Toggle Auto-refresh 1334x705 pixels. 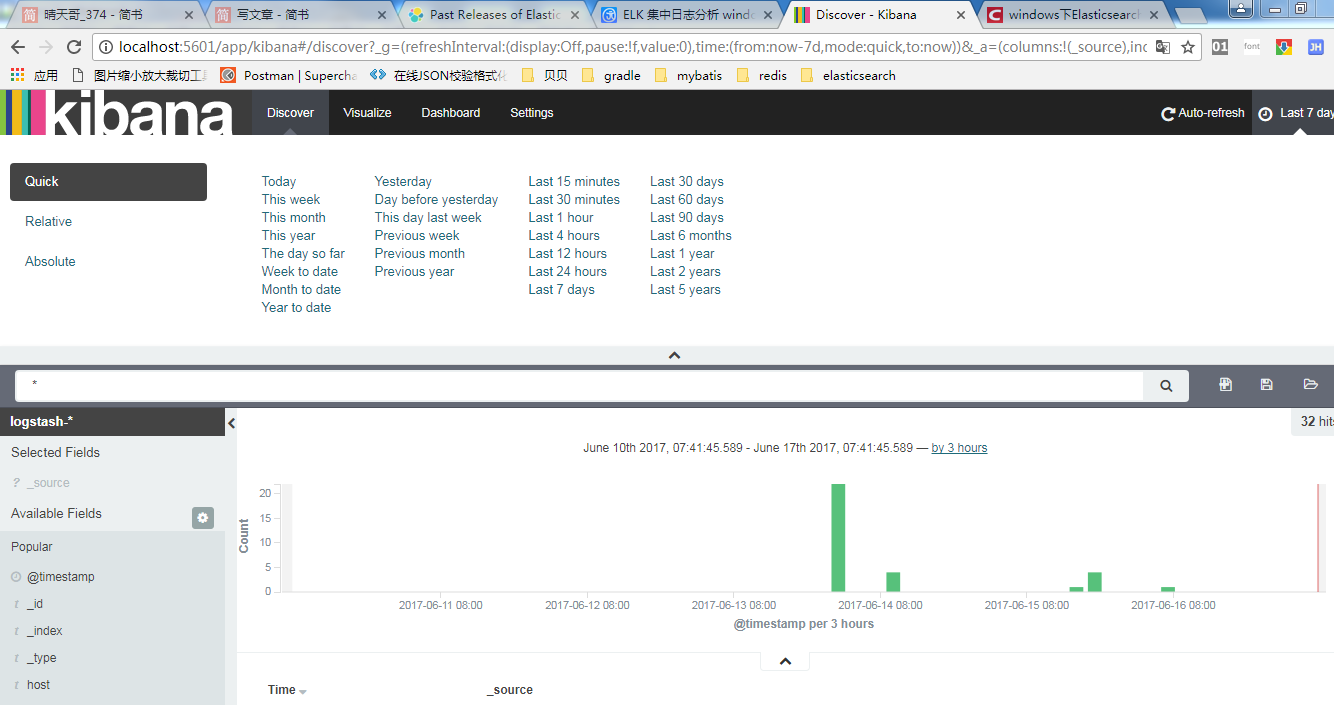(1203, 113)
